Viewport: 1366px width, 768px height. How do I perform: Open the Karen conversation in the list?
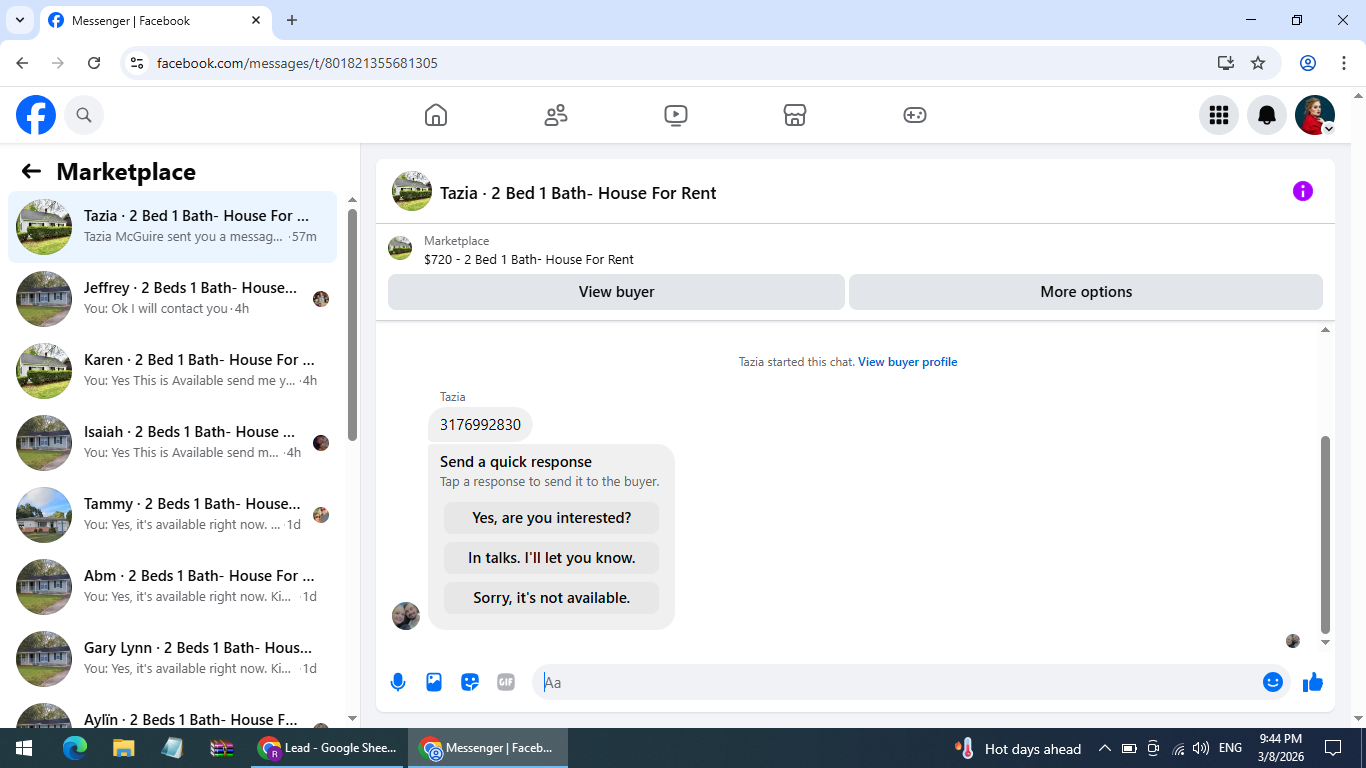(173, 371)
